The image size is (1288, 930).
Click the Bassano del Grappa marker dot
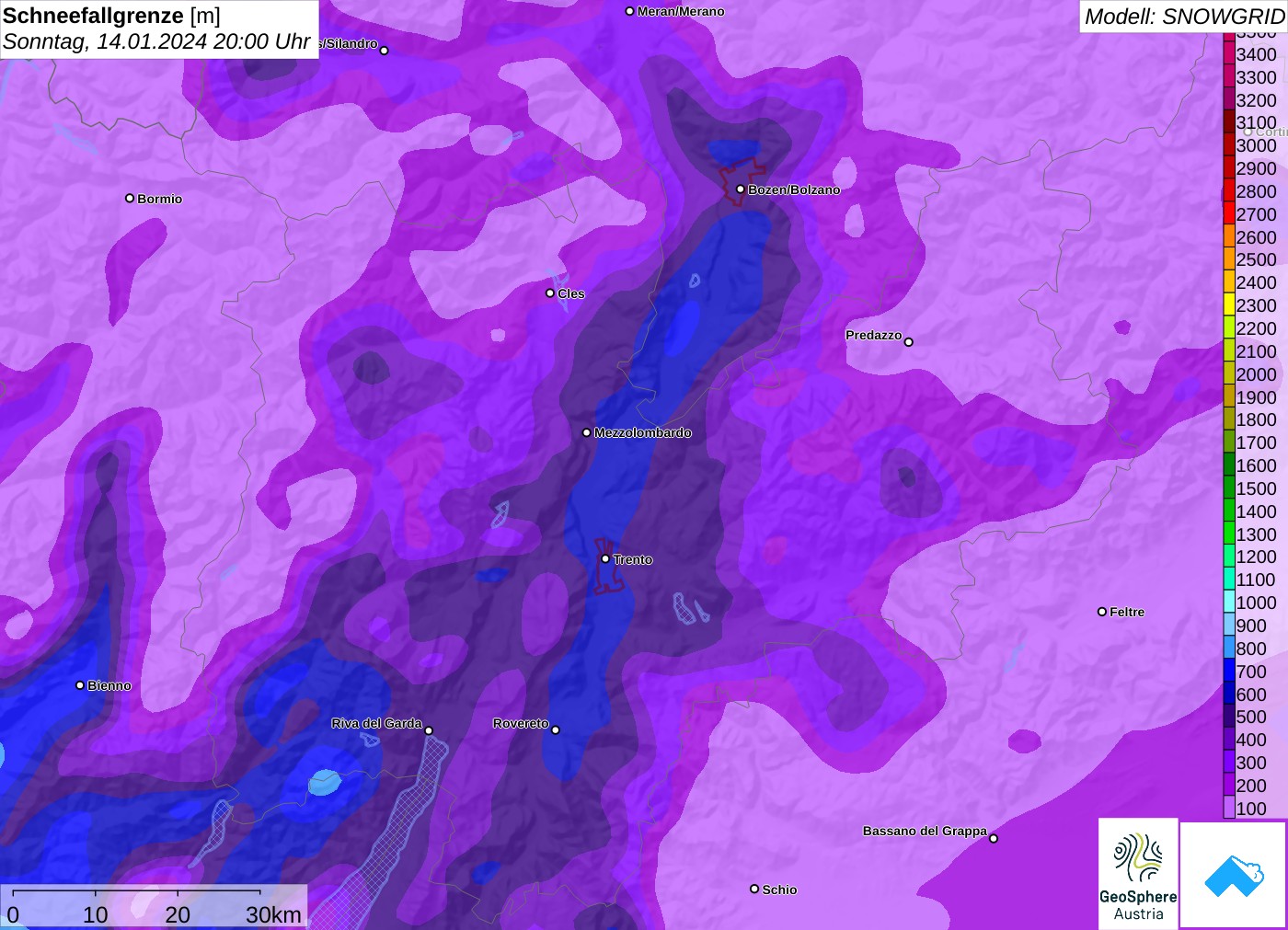click(x=994, y=838)
